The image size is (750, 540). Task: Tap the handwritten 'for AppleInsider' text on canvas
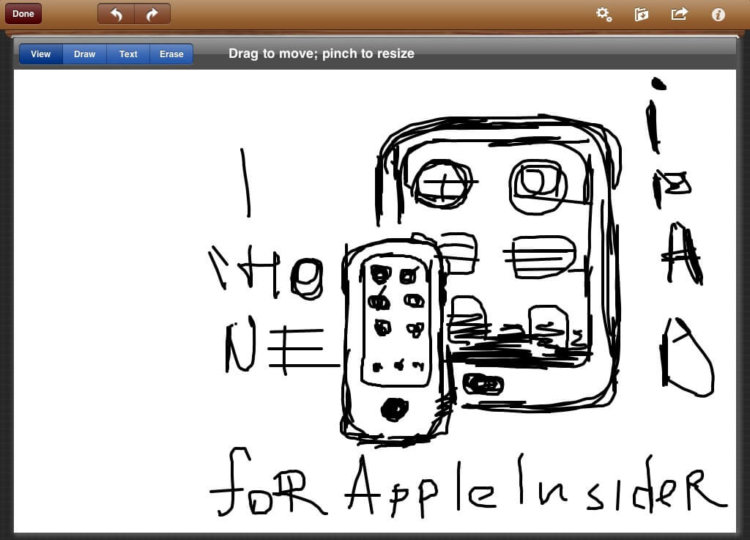468,484
